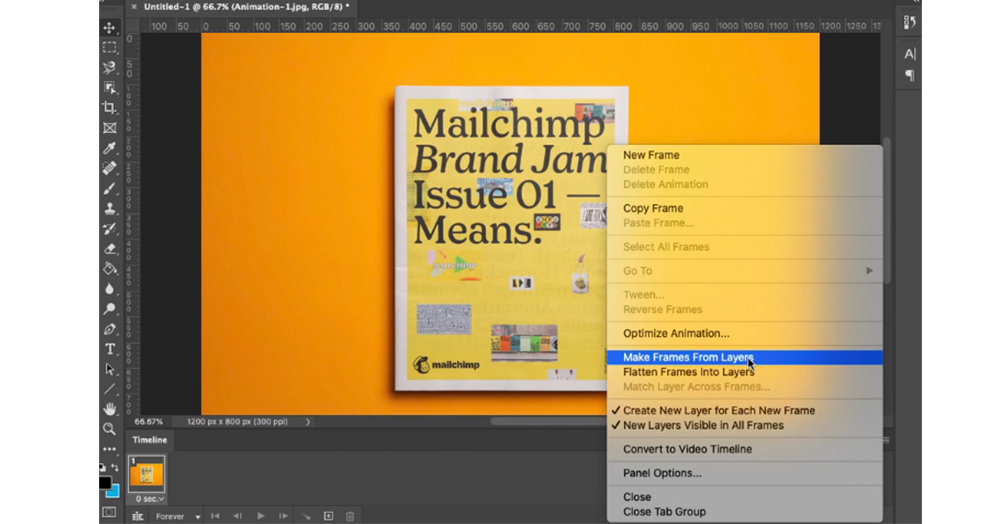Screen dimensions: 1000x524
Task: Reset default foreground and background colors
Action: [103, 467]
